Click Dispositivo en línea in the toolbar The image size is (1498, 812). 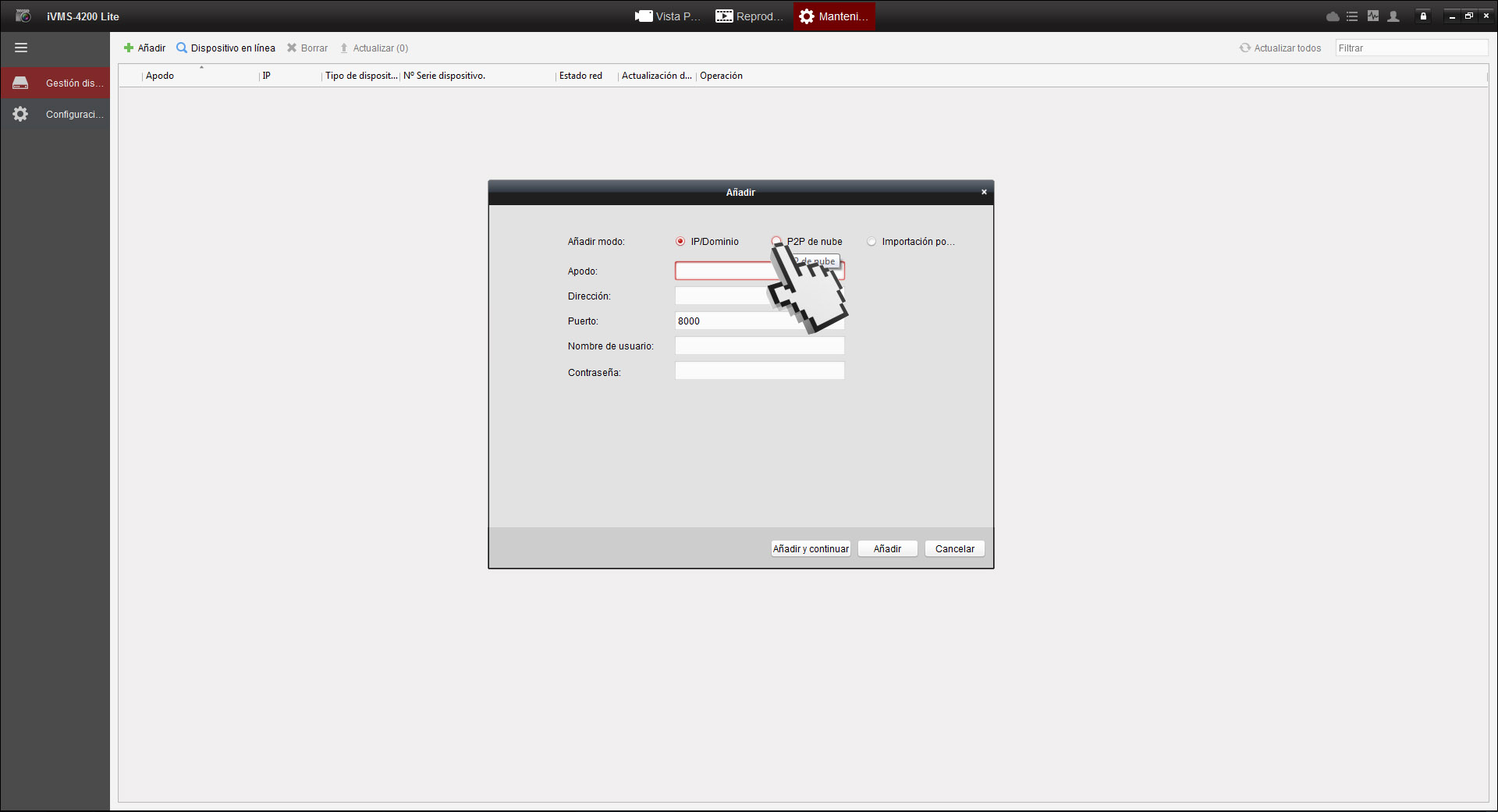coord(233,48)
